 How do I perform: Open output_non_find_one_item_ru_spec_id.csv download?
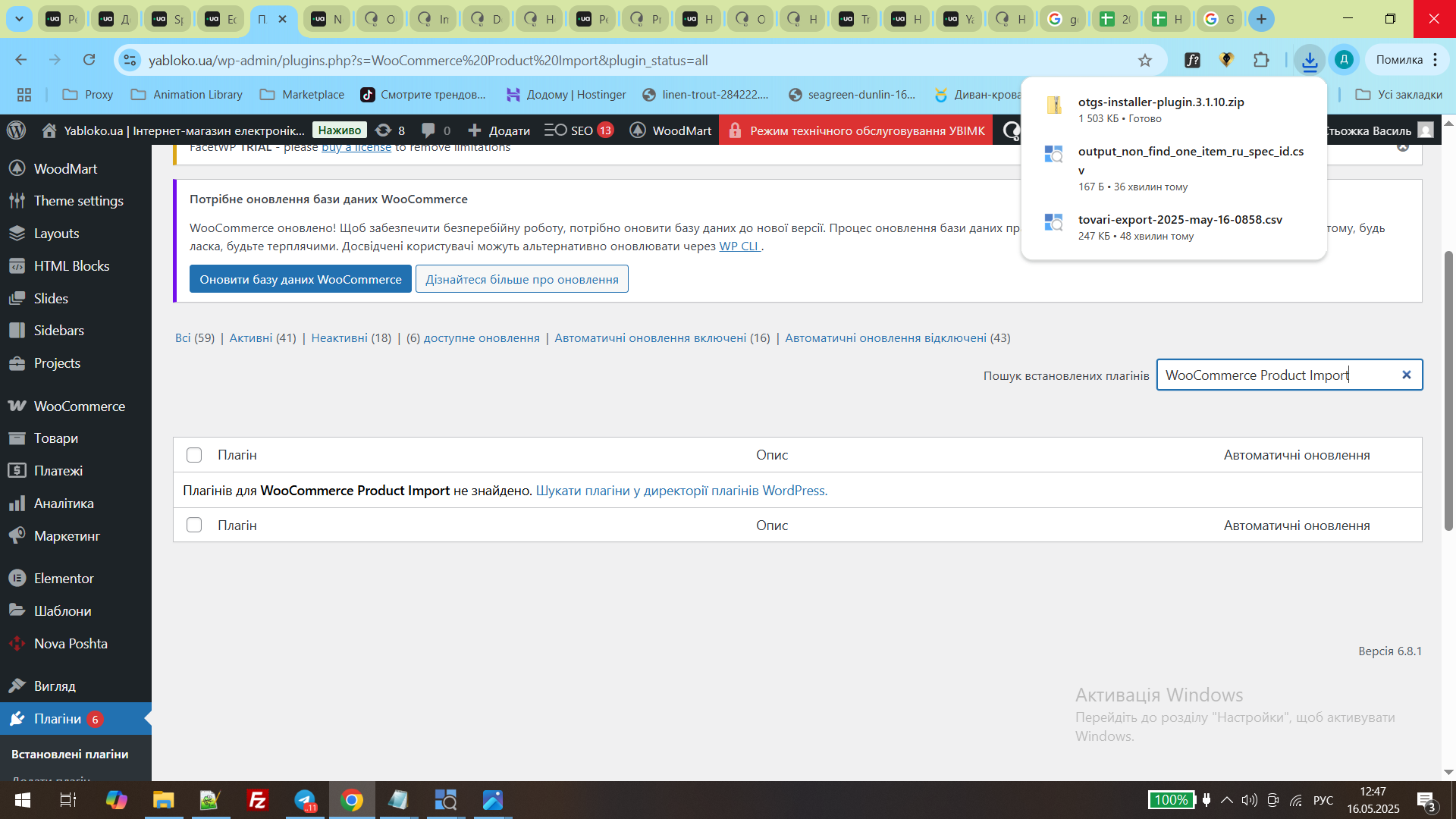1174,168
